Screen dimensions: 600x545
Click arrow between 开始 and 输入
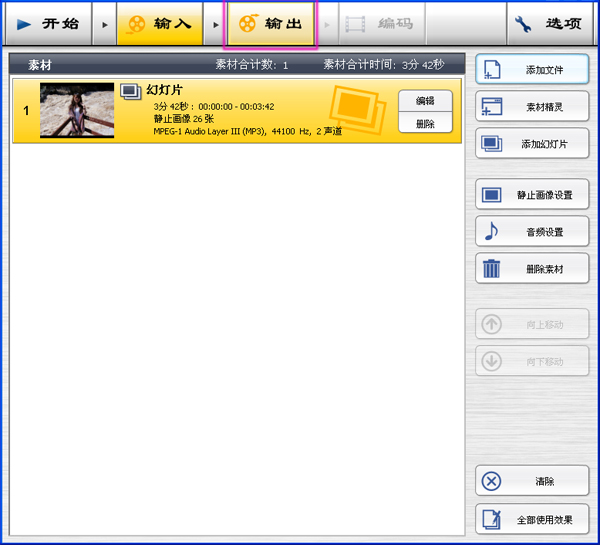pyautogui.click(x=104, y=25)
